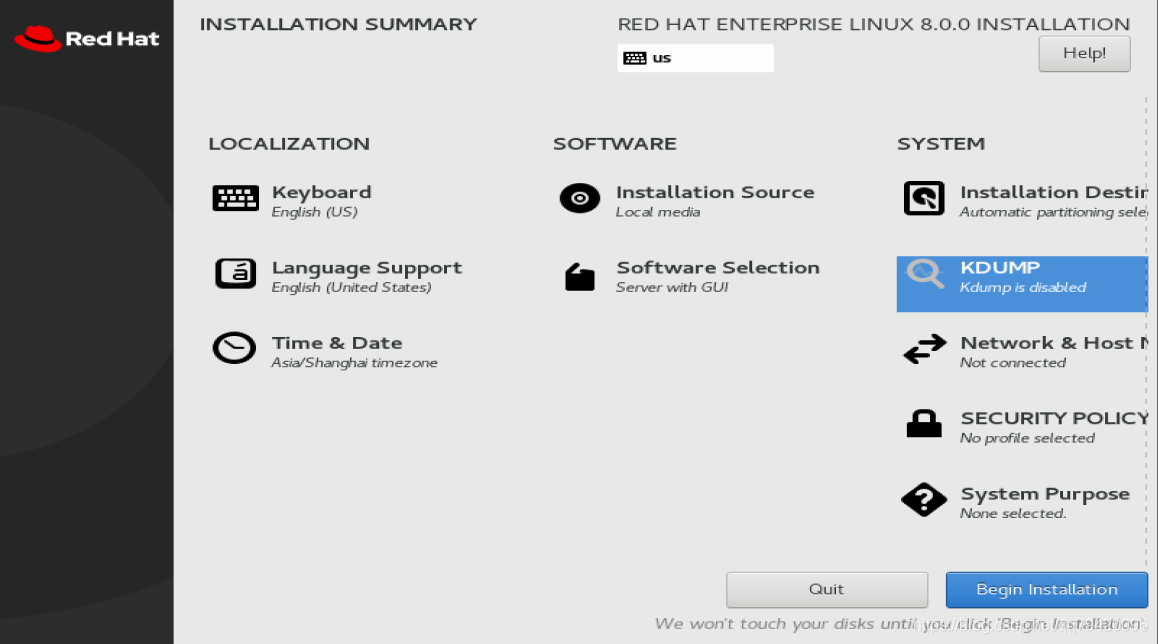Viewport: 1158px width, 644px height.
Task: Open Software Selection settings
Action: pos(718,267)
